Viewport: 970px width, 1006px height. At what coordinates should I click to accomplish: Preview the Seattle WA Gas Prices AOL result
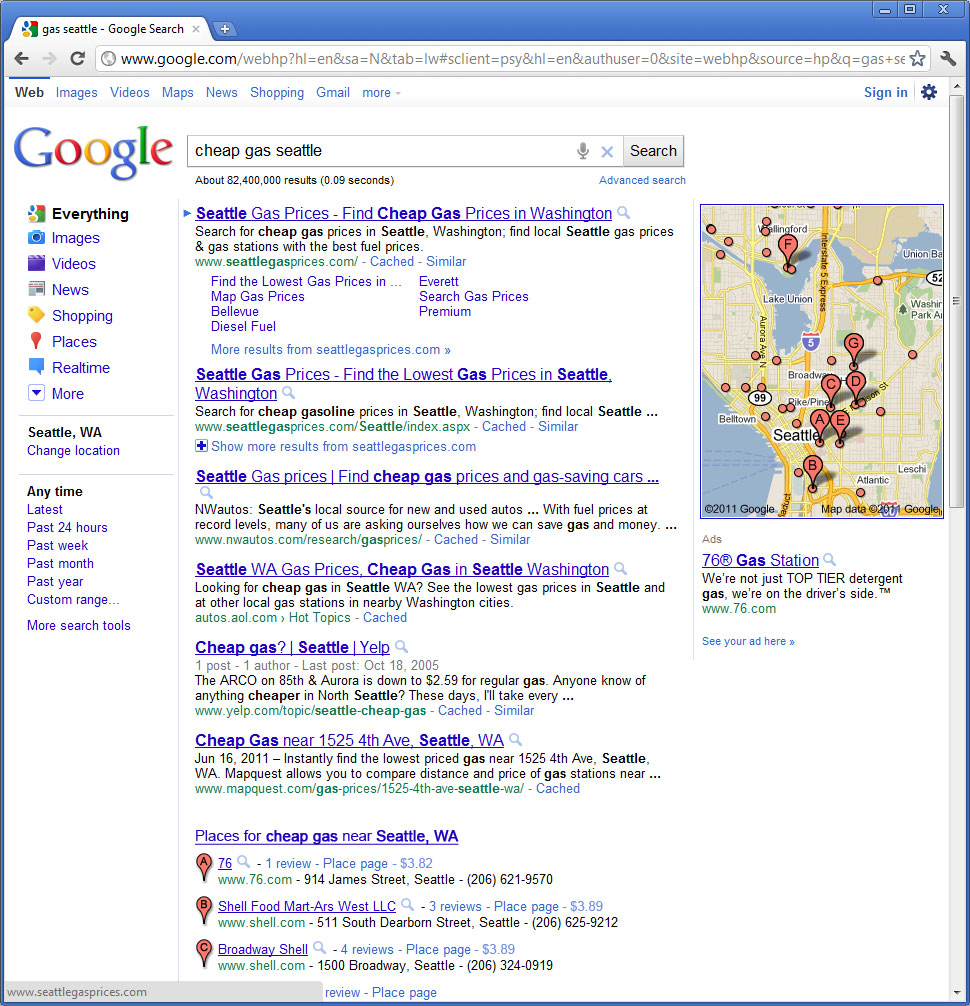click(x=620, y=568)
